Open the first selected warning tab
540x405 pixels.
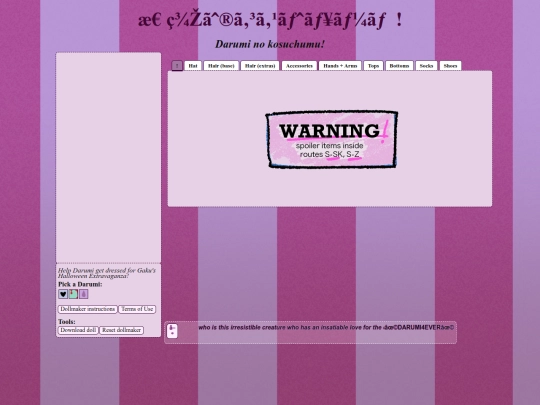pos(177,66)
